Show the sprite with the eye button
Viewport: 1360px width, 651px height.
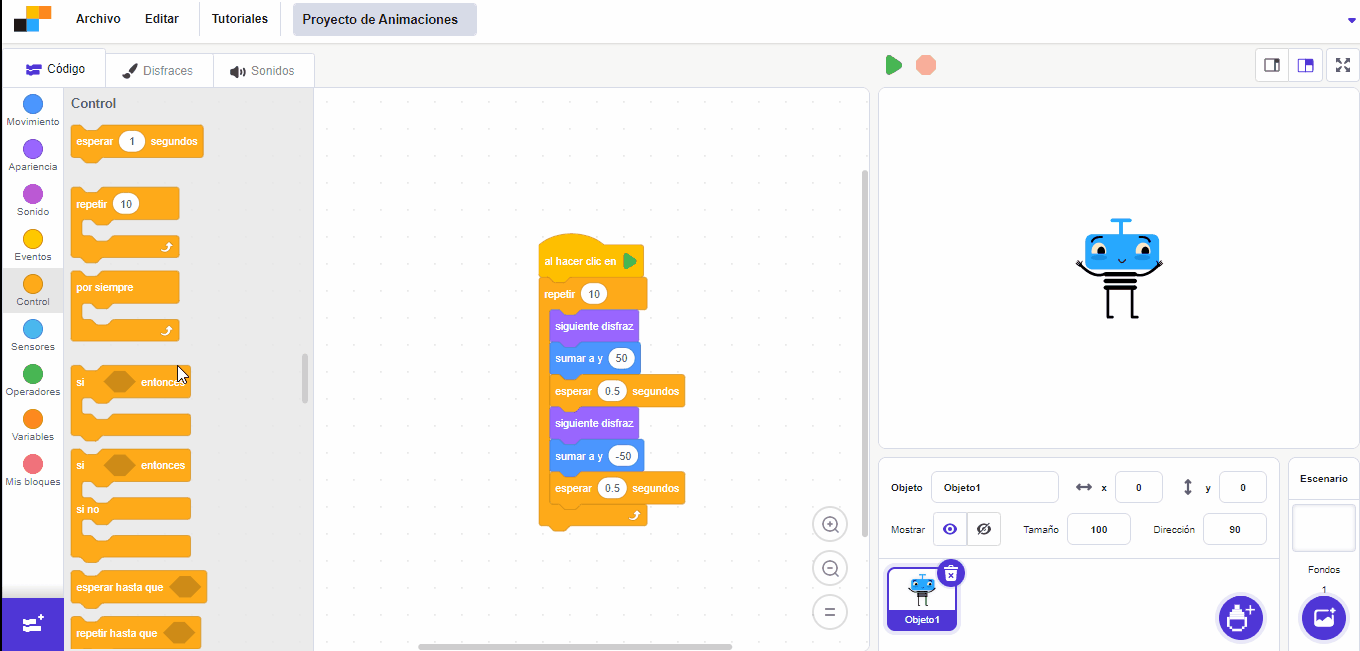pos(950,529)
